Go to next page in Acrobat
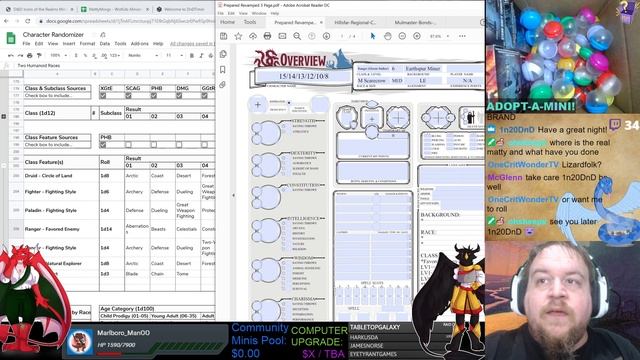 click(x=326, y=36)
